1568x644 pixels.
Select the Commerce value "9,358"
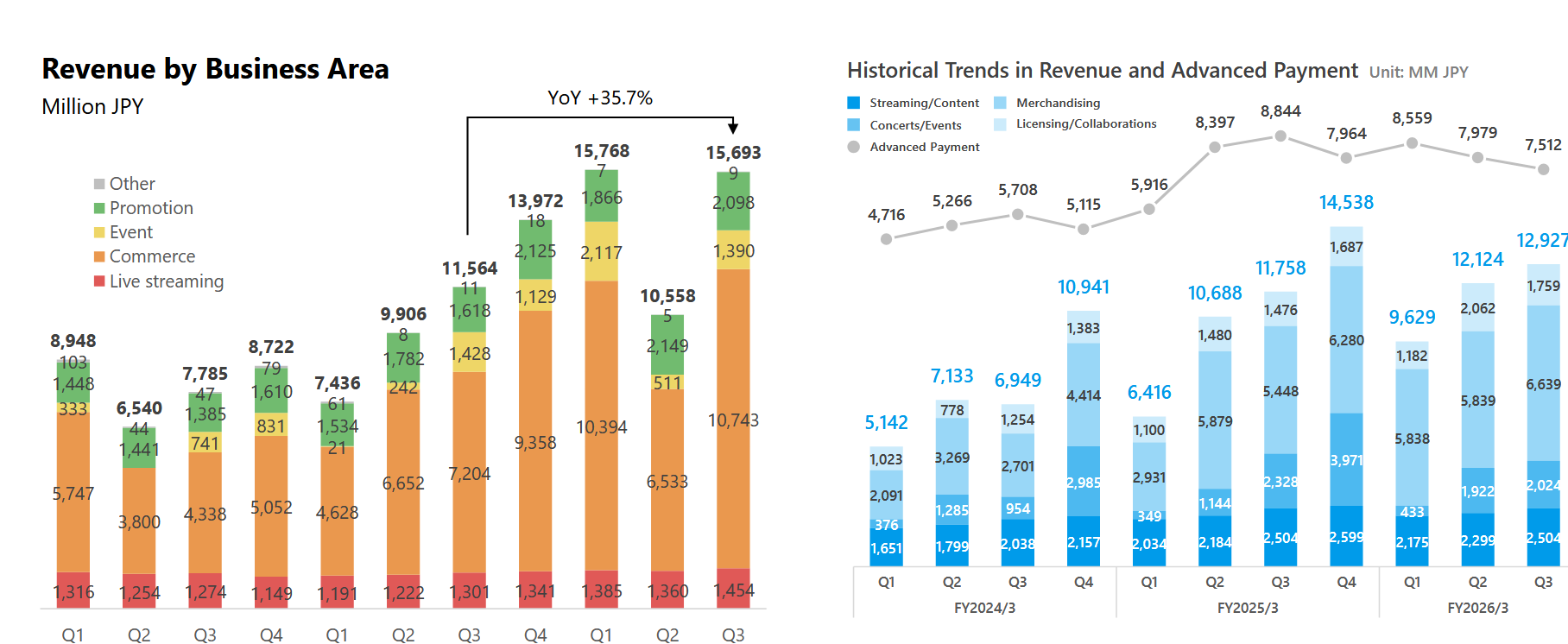(x=535, y=443)
